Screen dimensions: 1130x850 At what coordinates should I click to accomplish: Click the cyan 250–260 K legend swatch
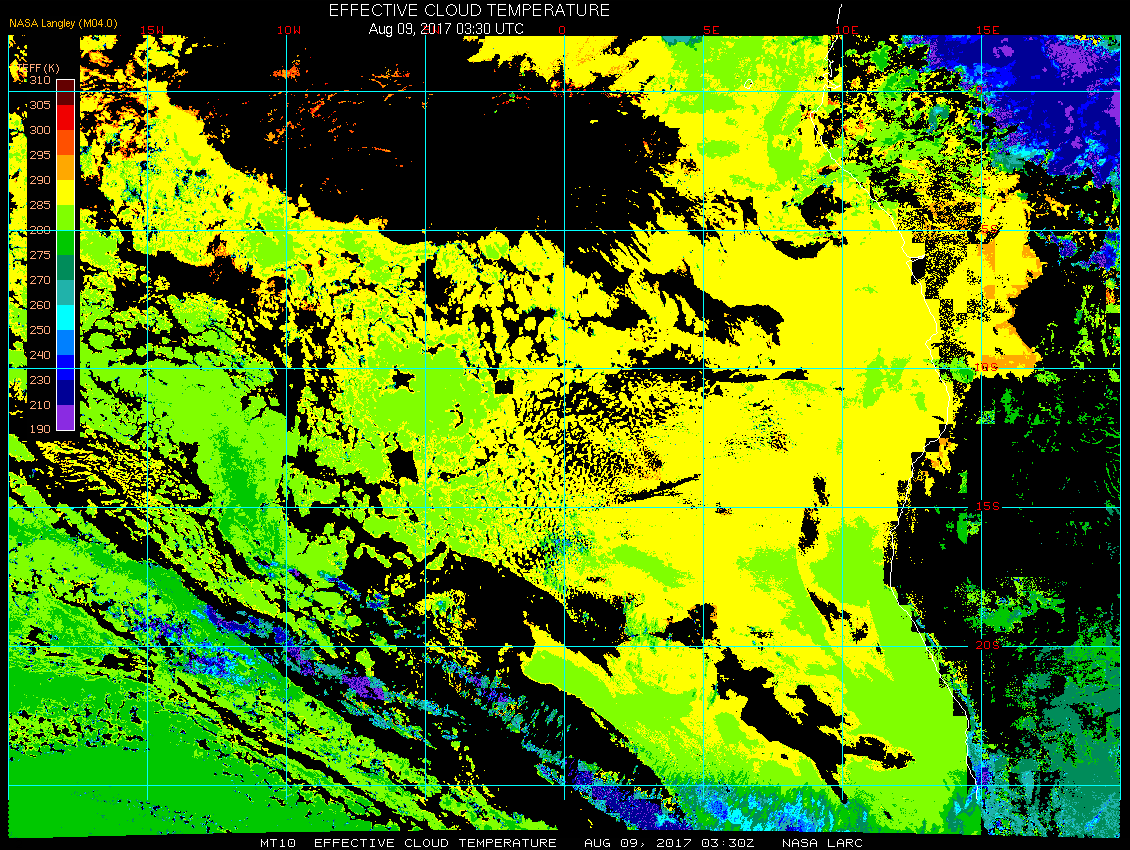66,317
